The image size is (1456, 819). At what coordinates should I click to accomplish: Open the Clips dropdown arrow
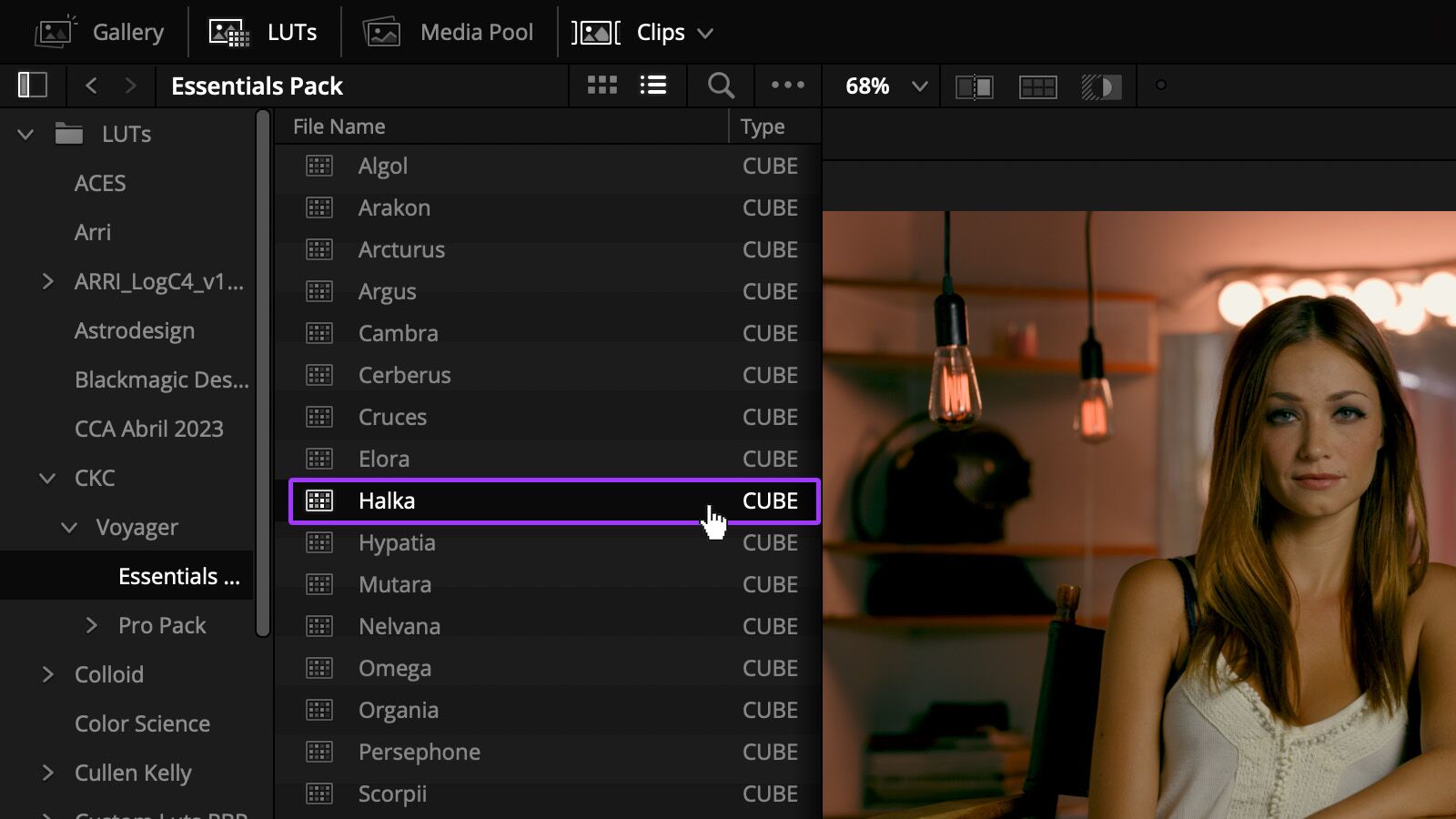click(705, 34)
